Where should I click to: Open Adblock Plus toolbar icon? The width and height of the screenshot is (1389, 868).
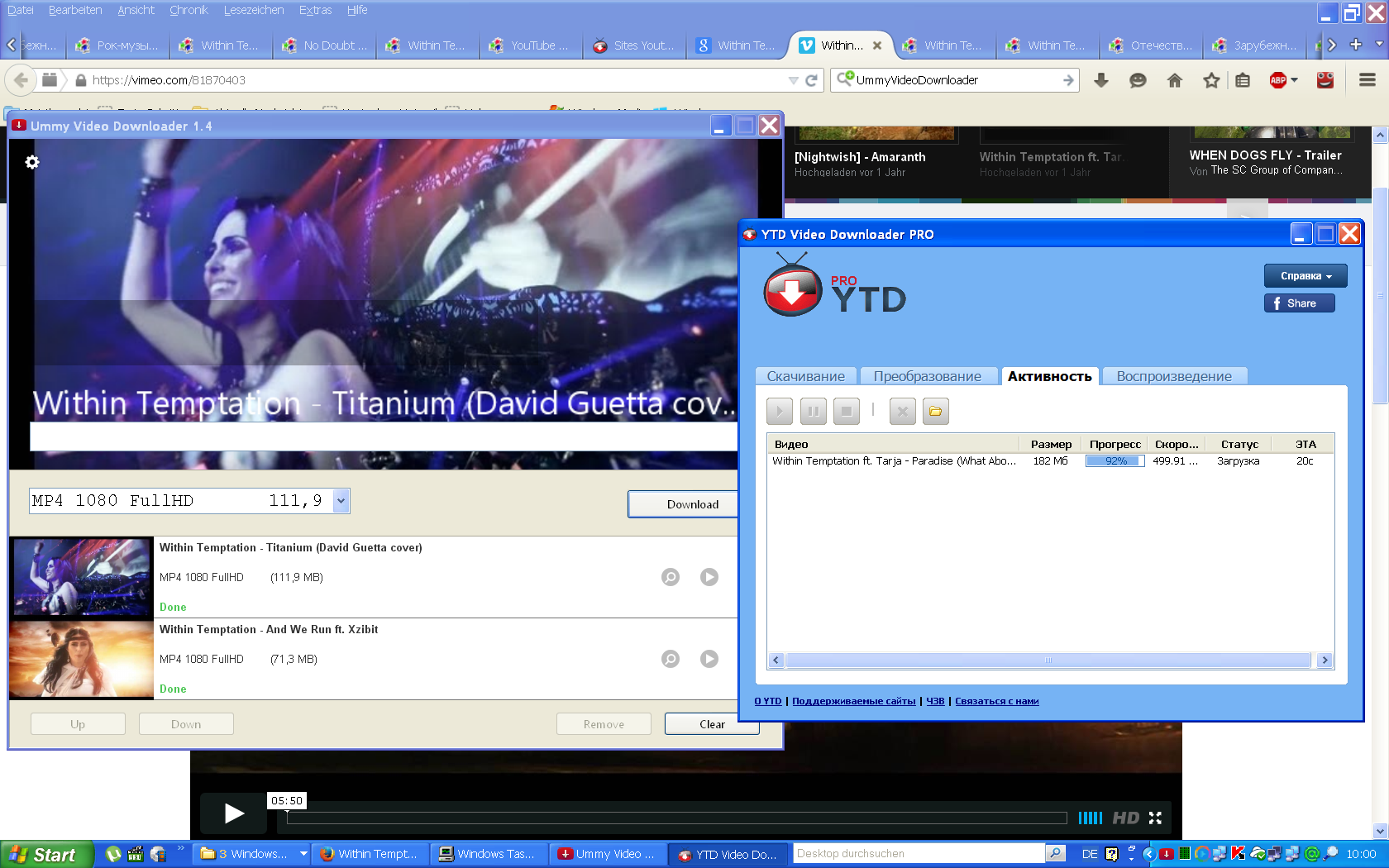[1278, 80]
